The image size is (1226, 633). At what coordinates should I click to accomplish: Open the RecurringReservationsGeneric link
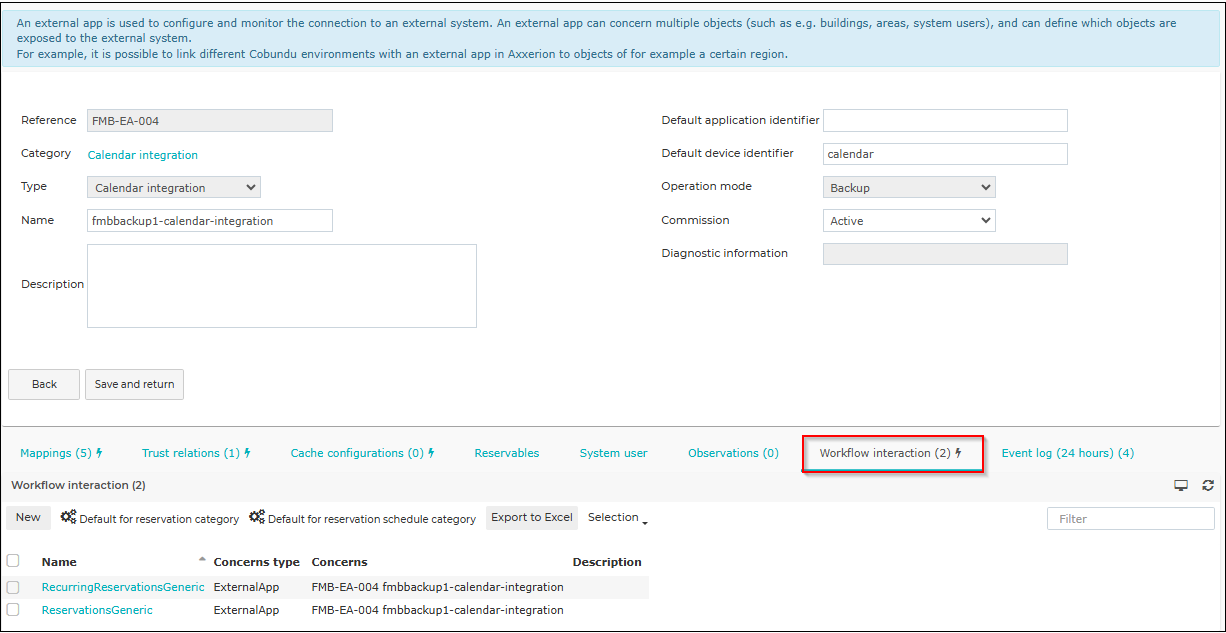123,587
